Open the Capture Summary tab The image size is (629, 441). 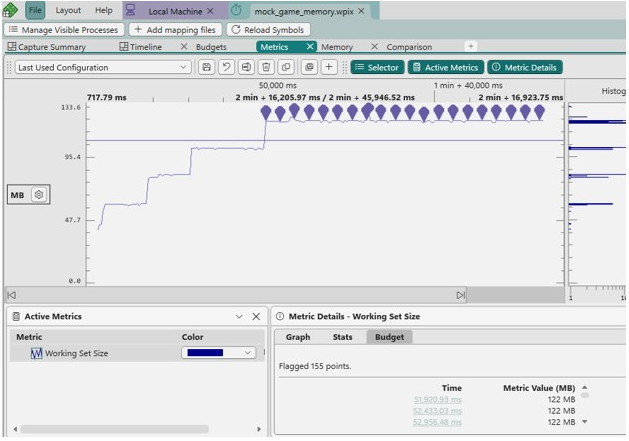click(47, 47)
